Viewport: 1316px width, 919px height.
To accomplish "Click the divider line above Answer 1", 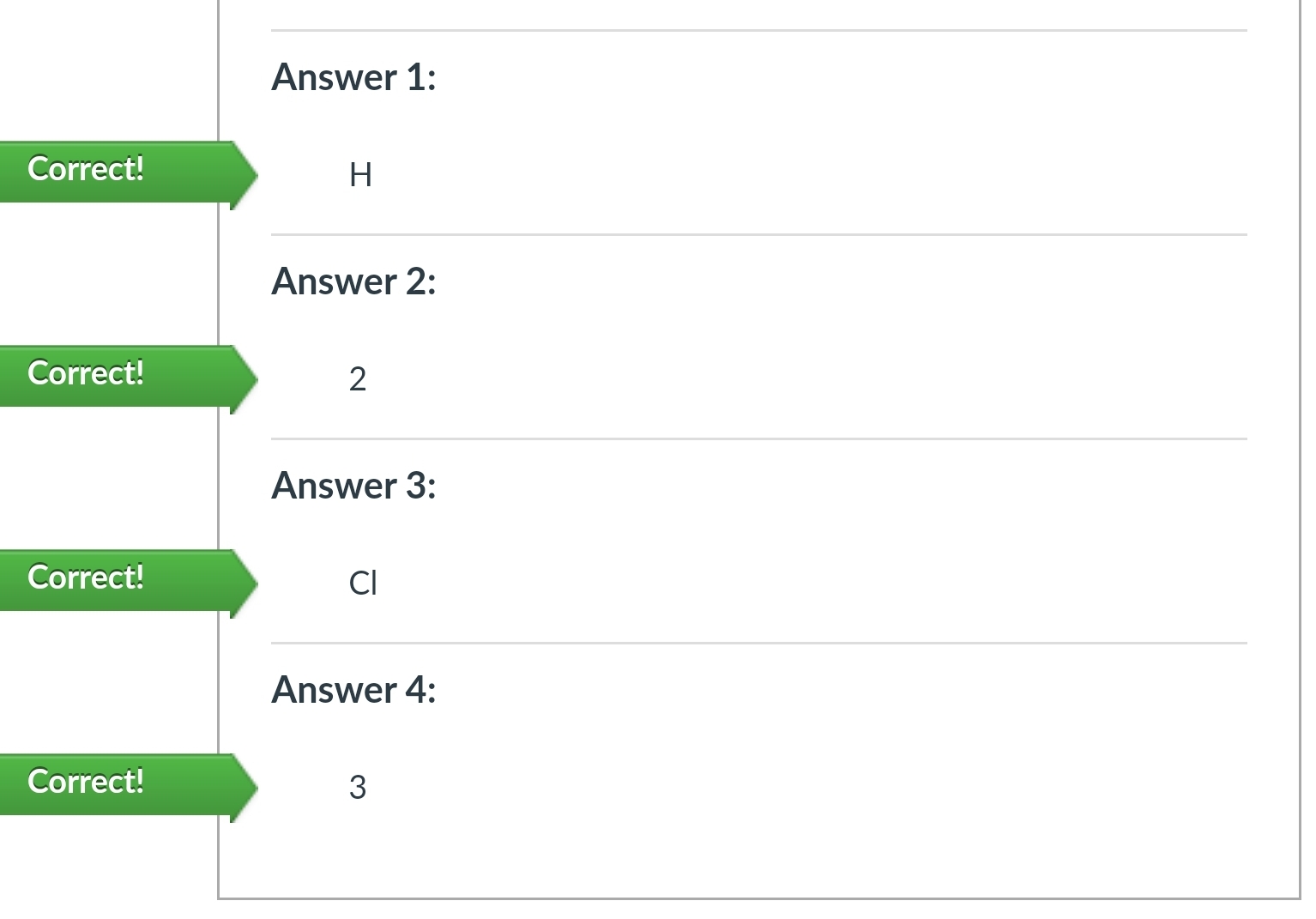I will [758, 31].
